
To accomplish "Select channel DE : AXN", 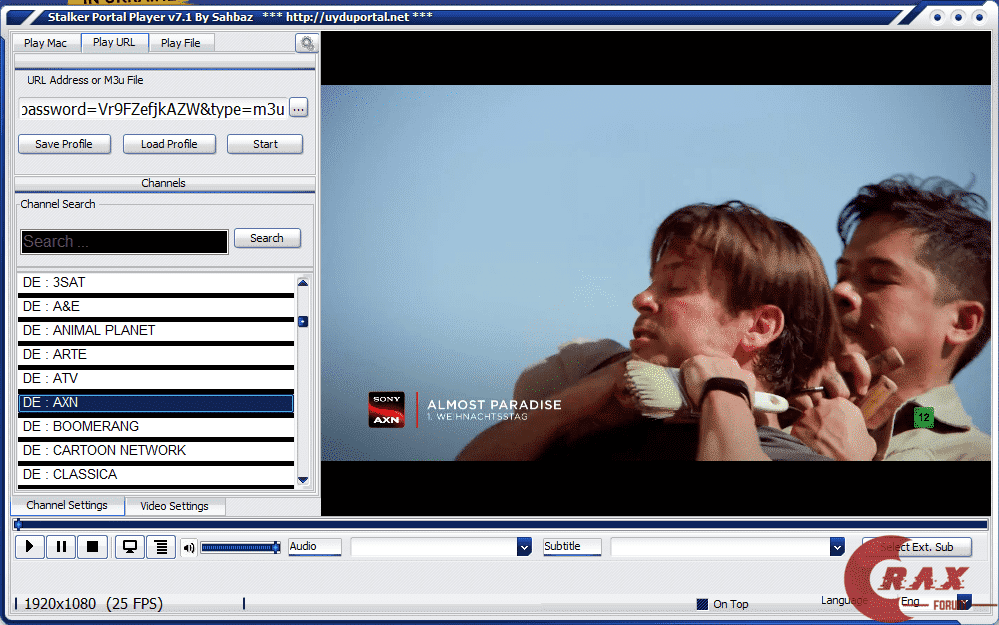I will (156, 403).
